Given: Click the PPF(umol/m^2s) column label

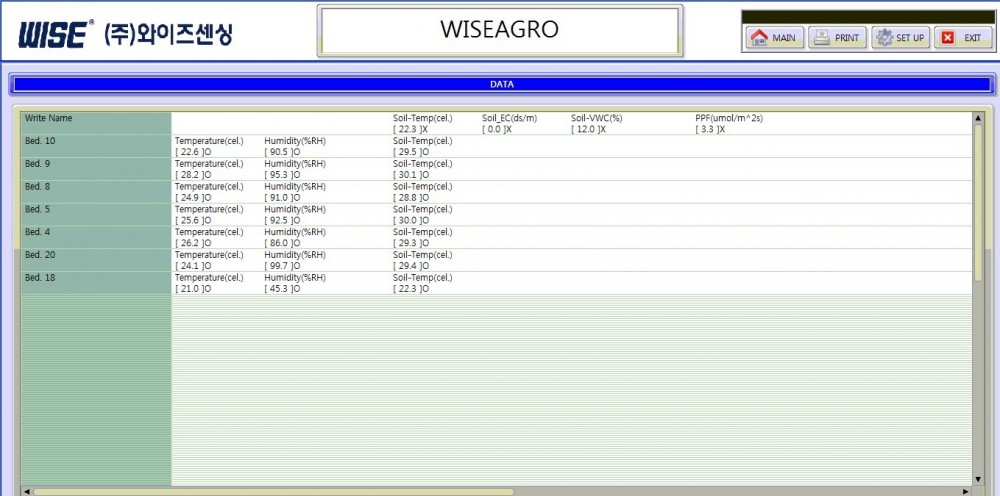Looking at the screenshot, I should pos(729,119).
